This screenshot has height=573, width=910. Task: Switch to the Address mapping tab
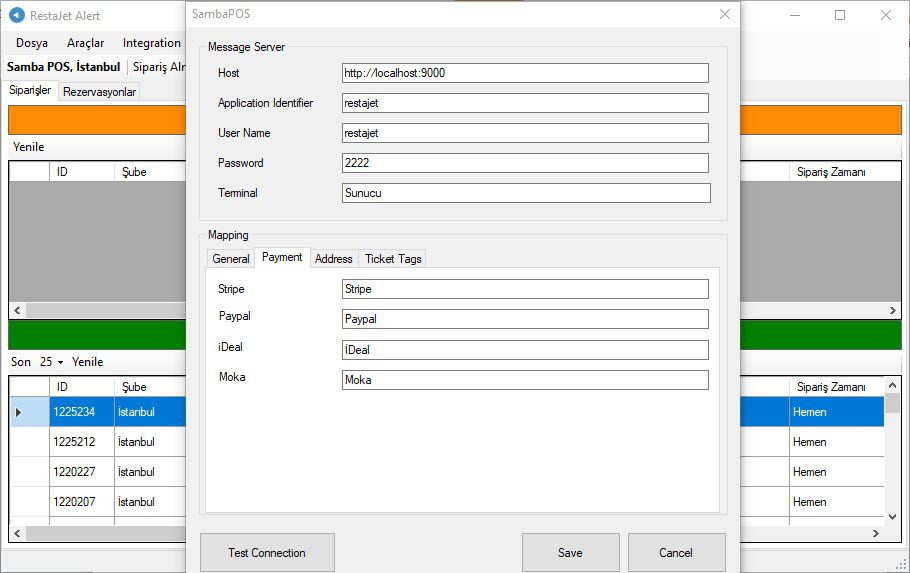tap(334, 259)
